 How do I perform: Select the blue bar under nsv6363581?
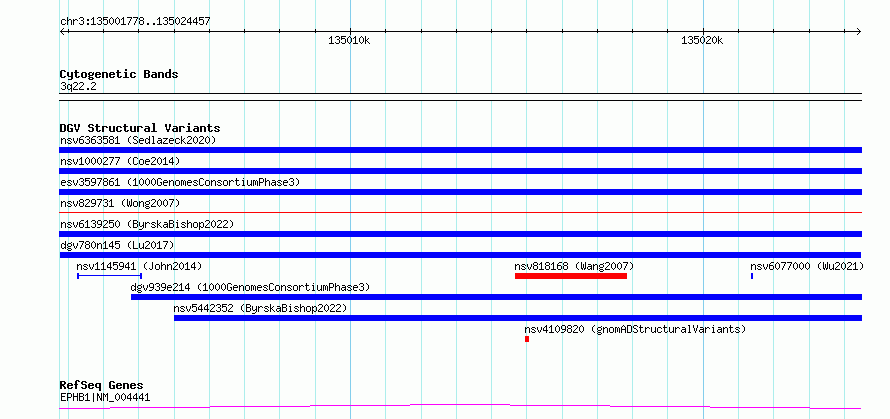point(460,150)
